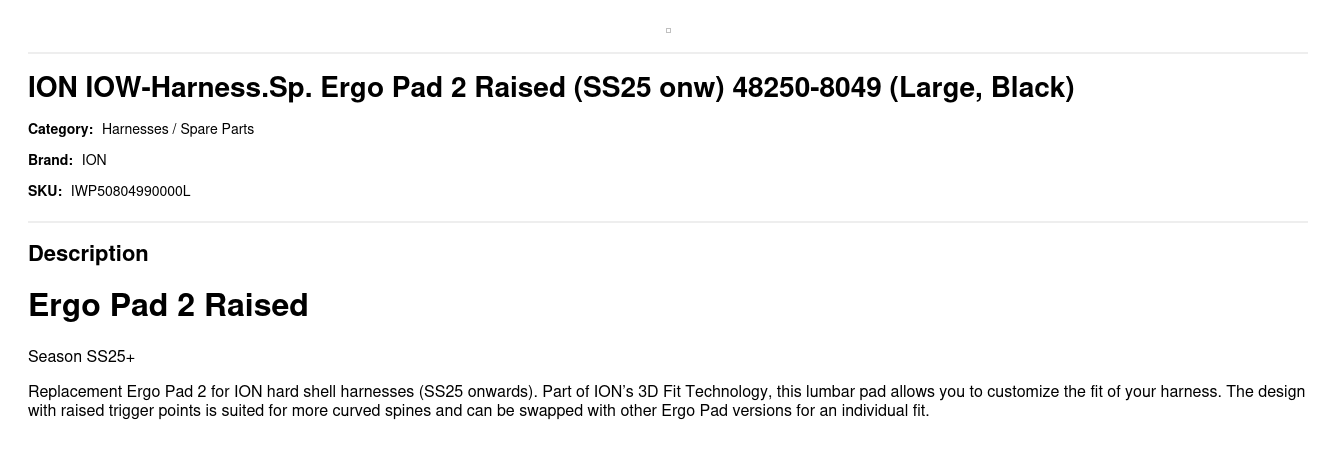Click the ION Ergo Pad product title
Image resolution: width=1328 pixels, height=466 pixels.
551,88
